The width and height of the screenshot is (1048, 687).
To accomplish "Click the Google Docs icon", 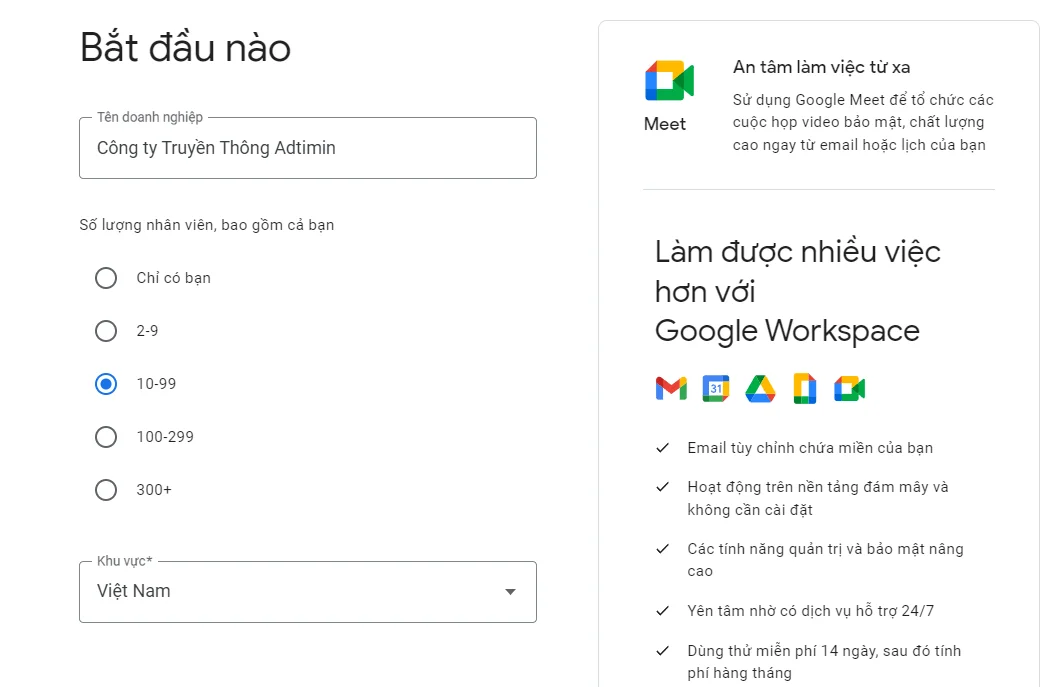I will click(x=805, y=388).
